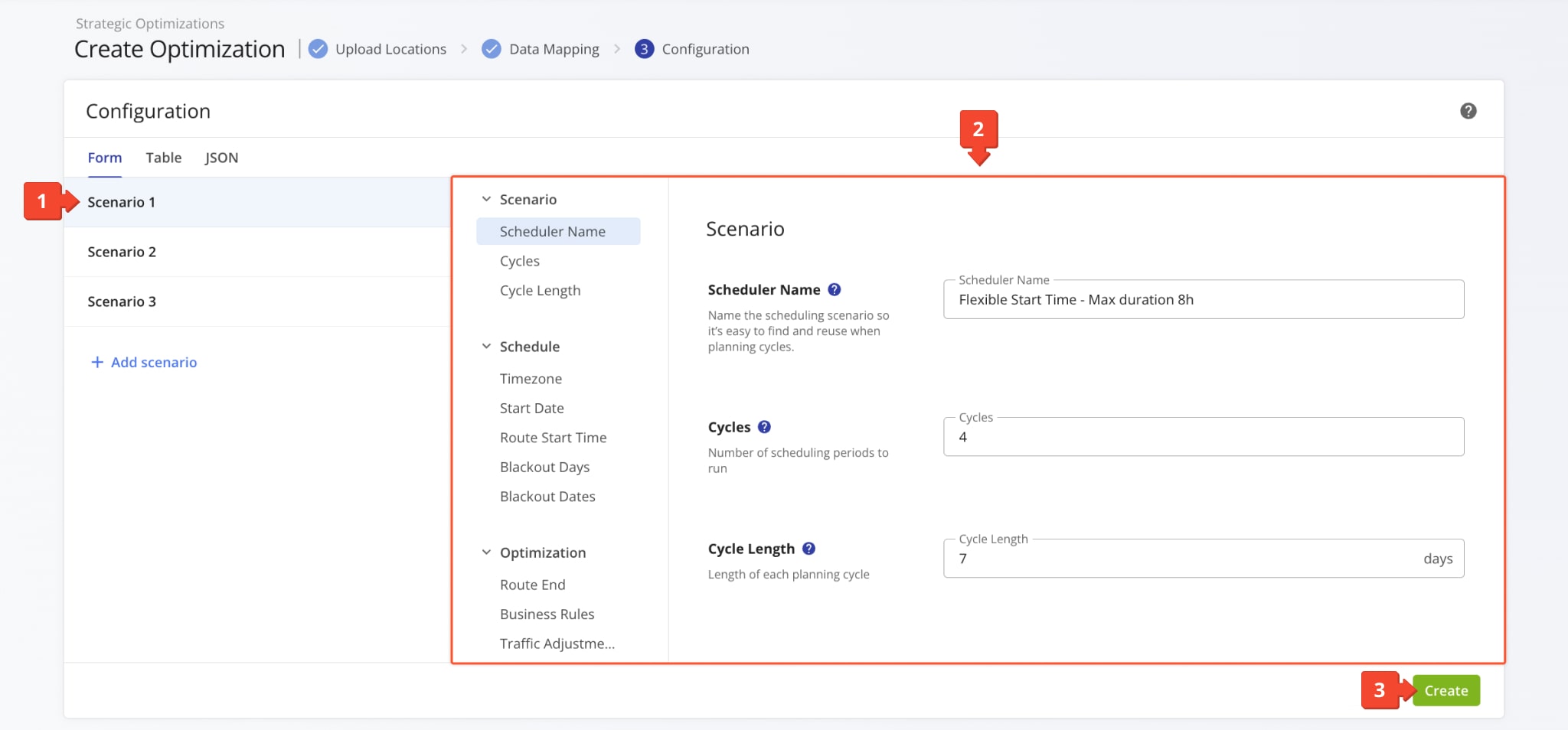Click into the Scheduler Name text field
The image size is (1568, 730).
pyautogui.click(x=1203, y=300)
